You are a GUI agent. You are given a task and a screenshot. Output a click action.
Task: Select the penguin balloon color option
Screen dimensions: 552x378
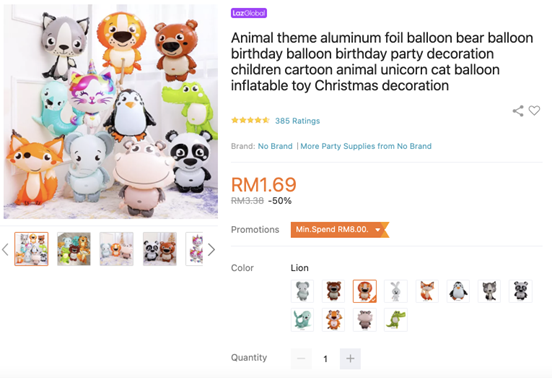pyautogui.click(x=458, y=291)
